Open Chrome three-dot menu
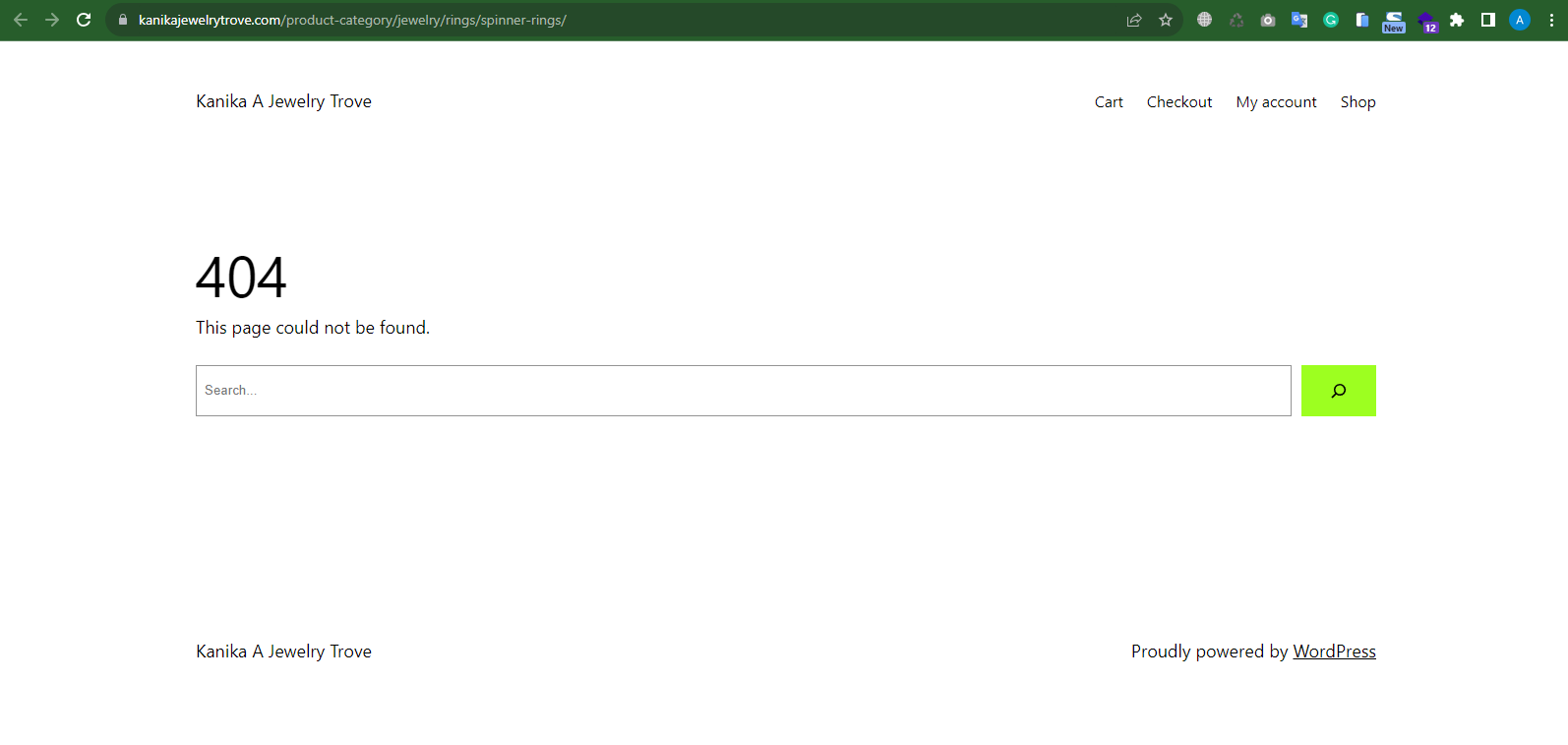The width and height of the screenshot is (1568, 745). [1551, 20]
